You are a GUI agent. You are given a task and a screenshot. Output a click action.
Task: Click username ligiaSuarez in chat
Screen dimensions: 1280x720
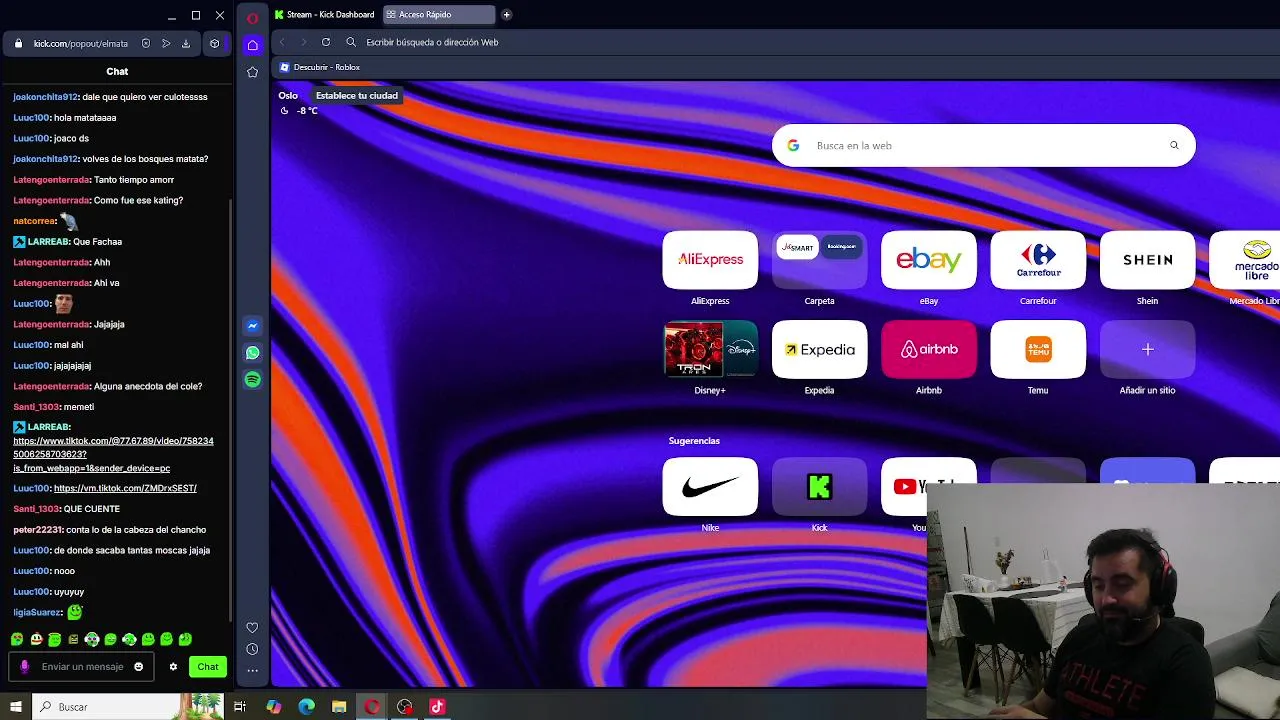point(38,613)
